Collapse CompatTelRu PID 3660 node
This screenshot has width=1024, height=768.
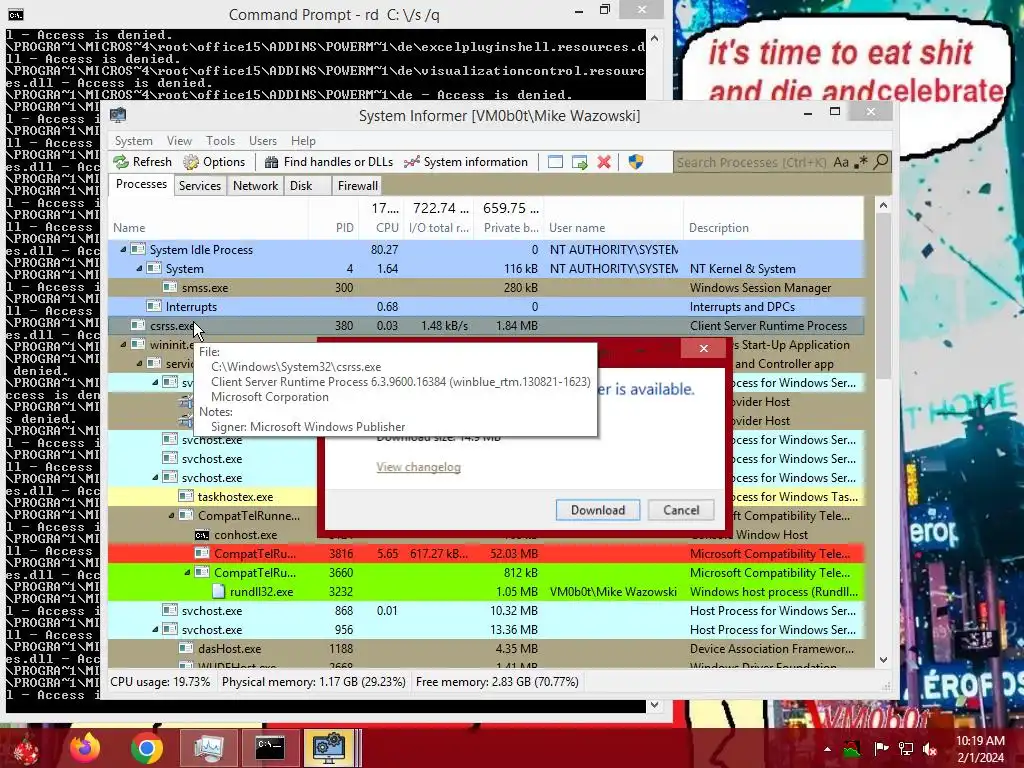tap(187, 572)
